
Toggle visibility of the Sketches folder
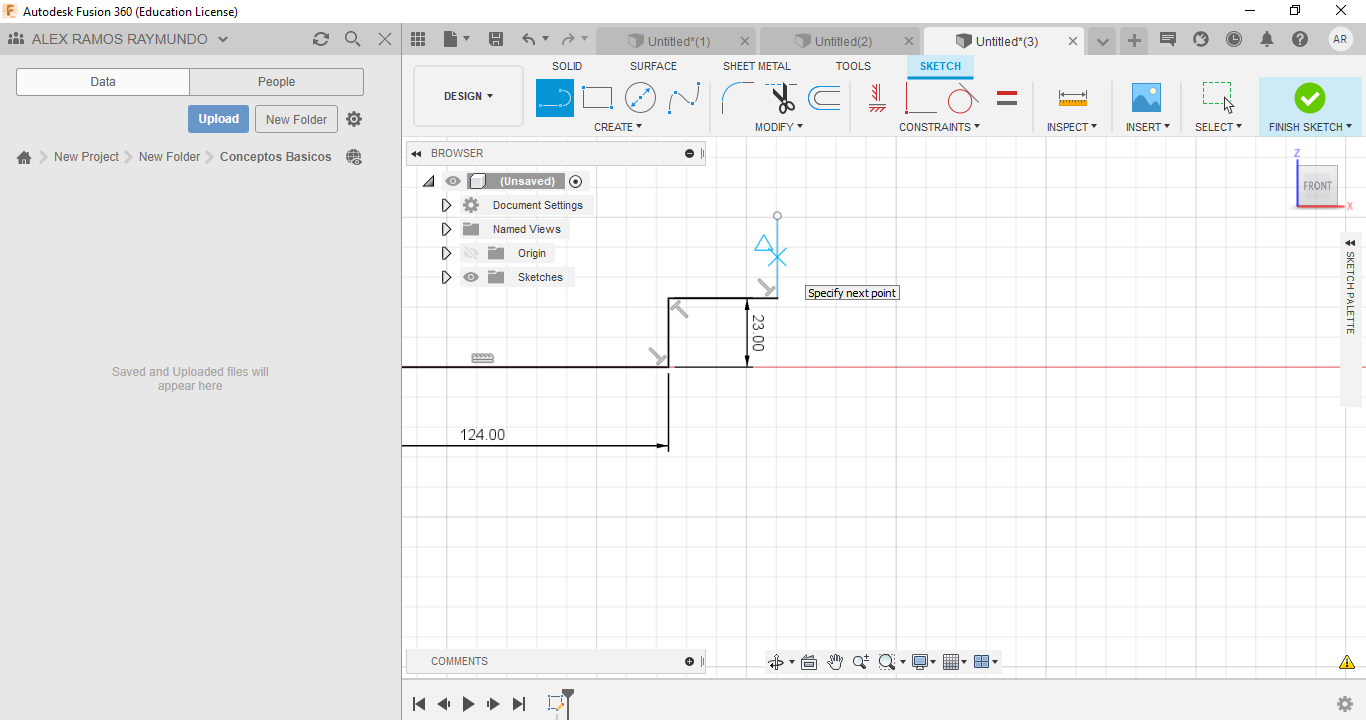(471, 277)
